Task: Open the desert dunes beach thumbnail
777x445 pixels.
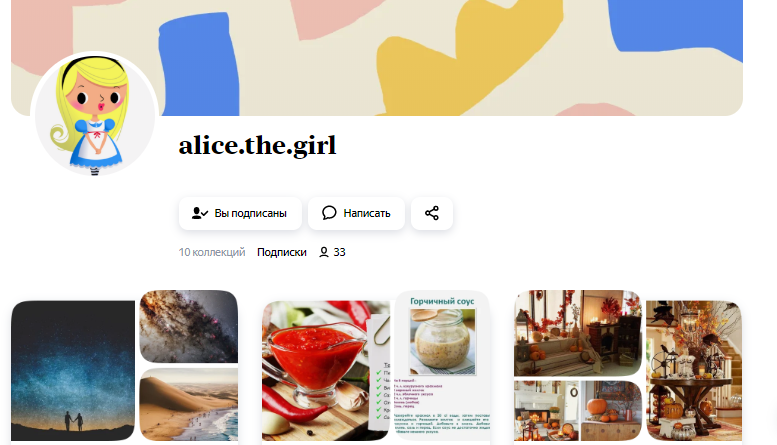Action: pyautogui.click(x=189, y=404)
